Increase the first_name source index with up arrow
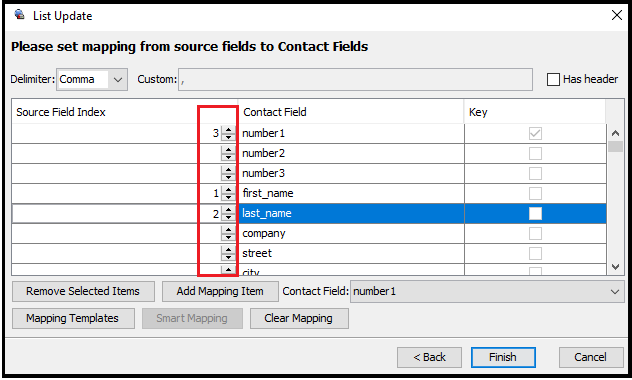This screenshot has width=632, height=380. (x=229, y=190)
